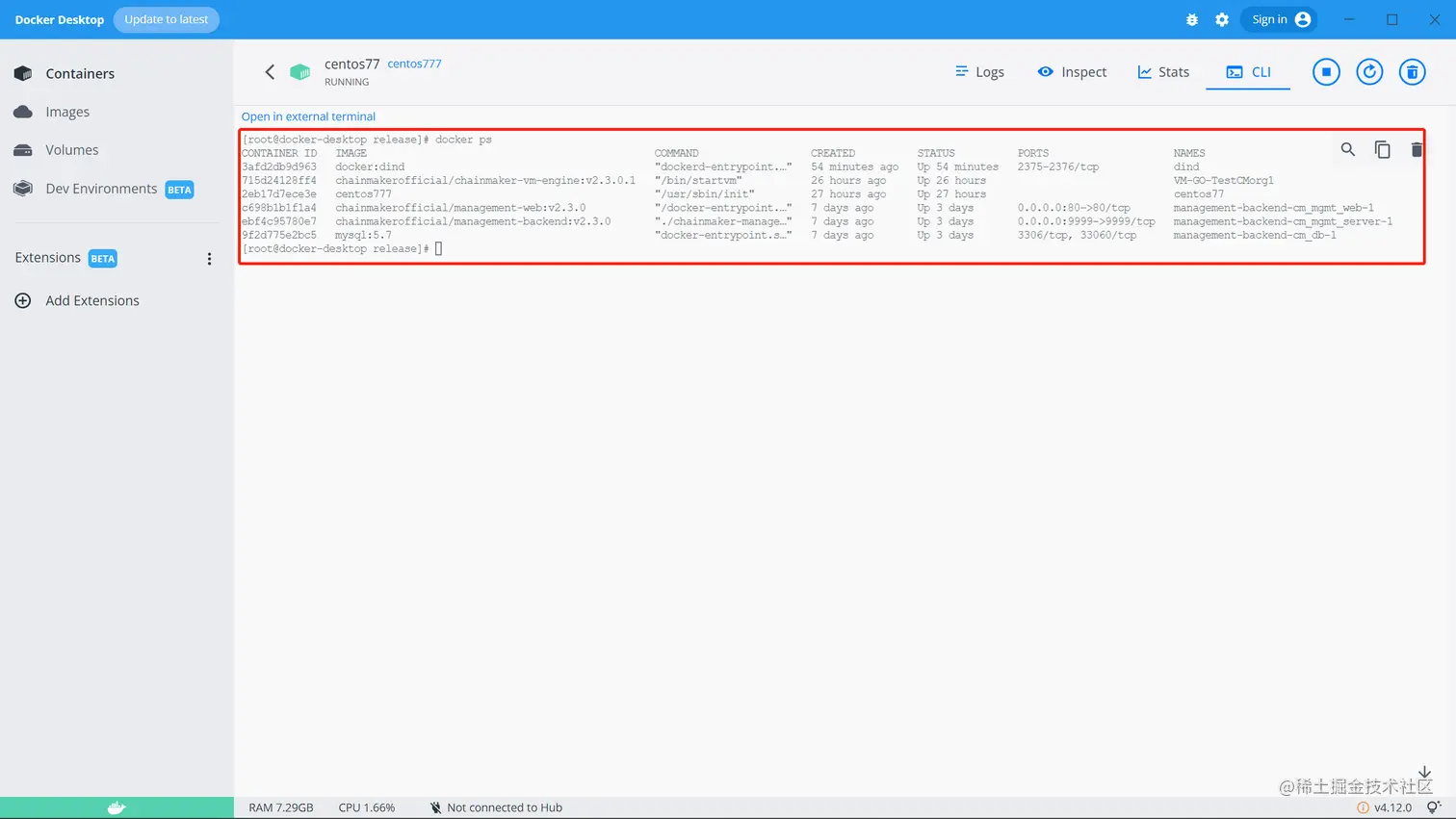Click the docker:dind image text

pyautogui.click(x=370, y=166)
